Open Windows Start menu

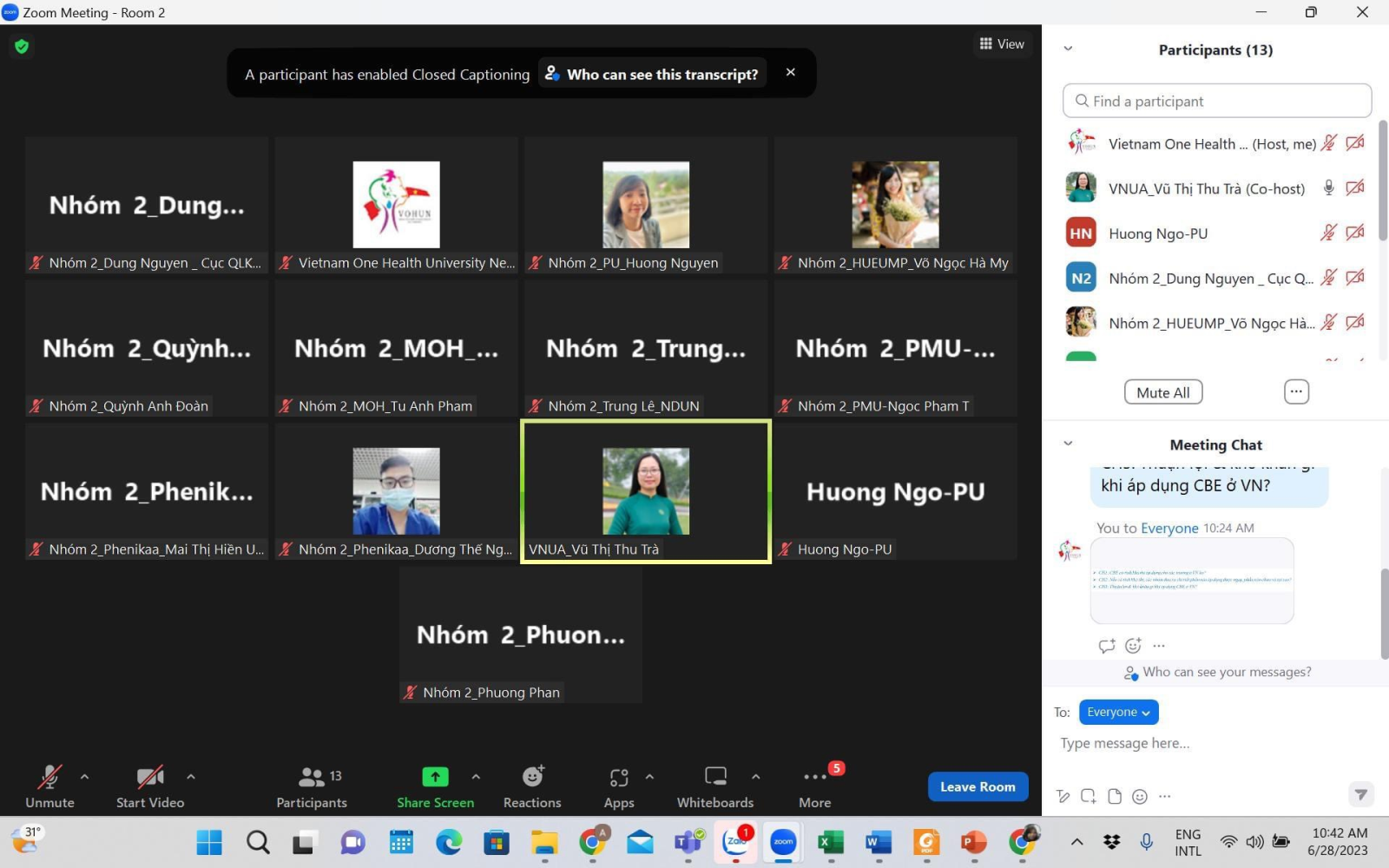pos(209,842)
